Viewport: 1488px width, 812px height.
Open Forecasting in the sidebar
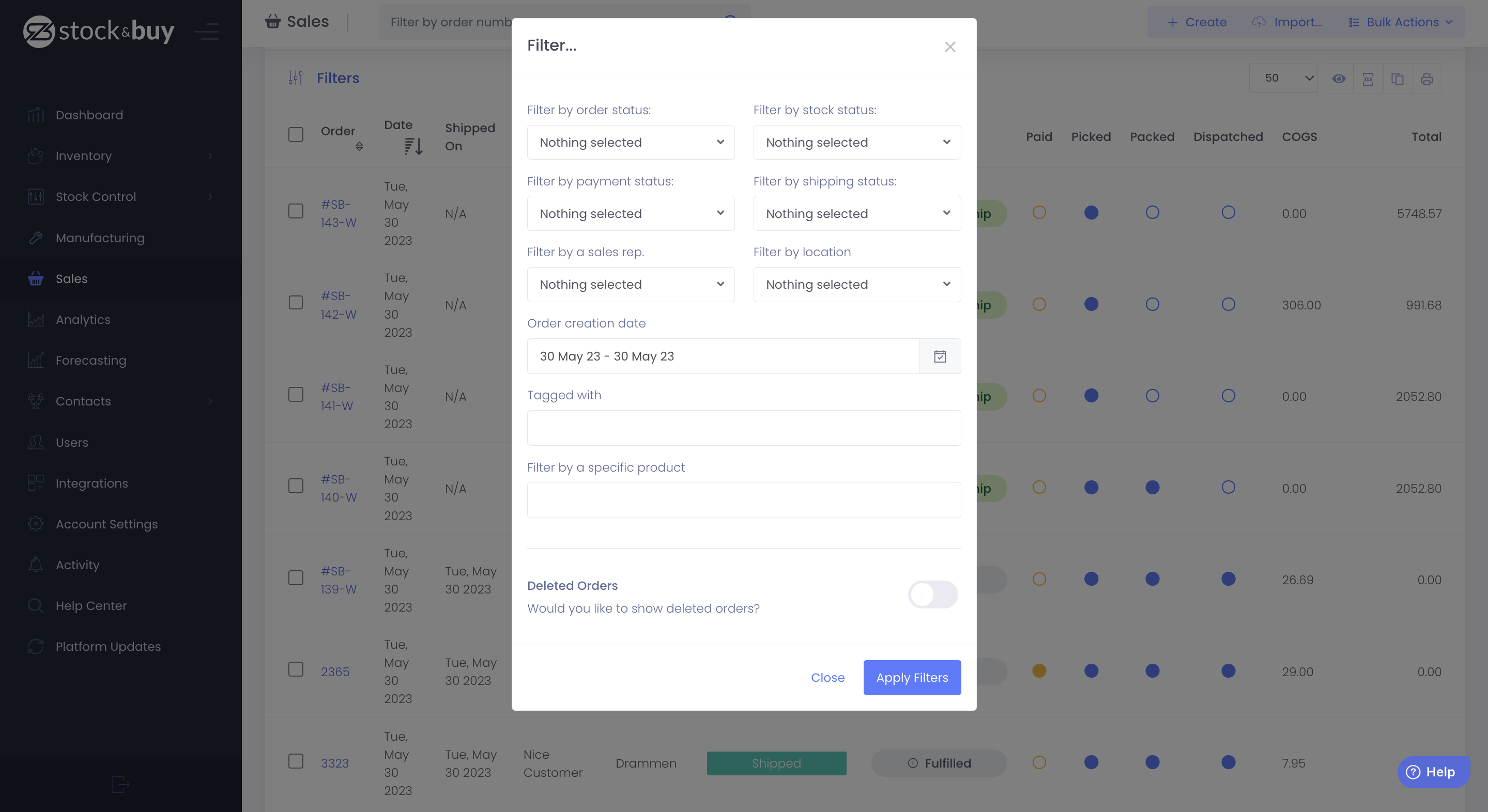tap(90, 360)
